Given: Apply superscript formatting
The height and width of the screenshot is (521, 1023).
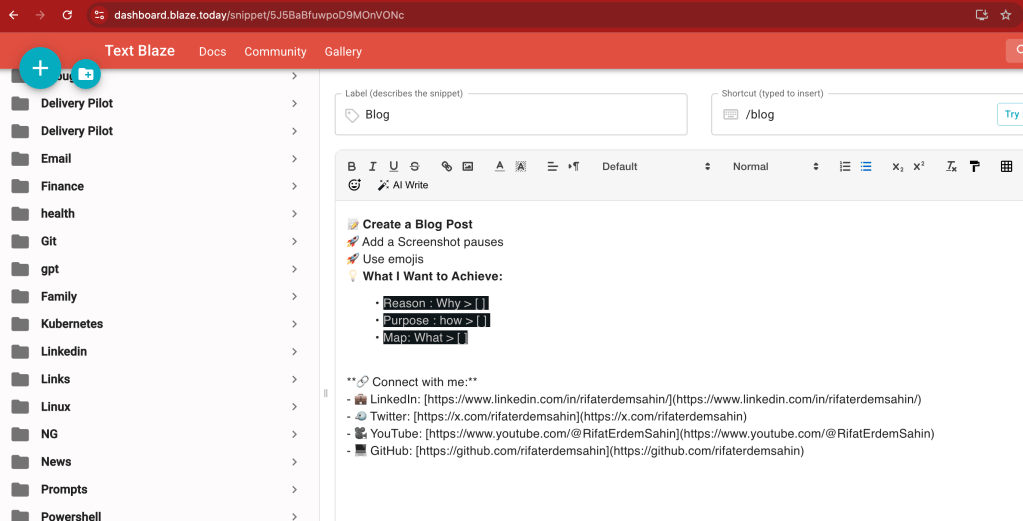Looking at the screenshot, I should click(x=919, y=166).
